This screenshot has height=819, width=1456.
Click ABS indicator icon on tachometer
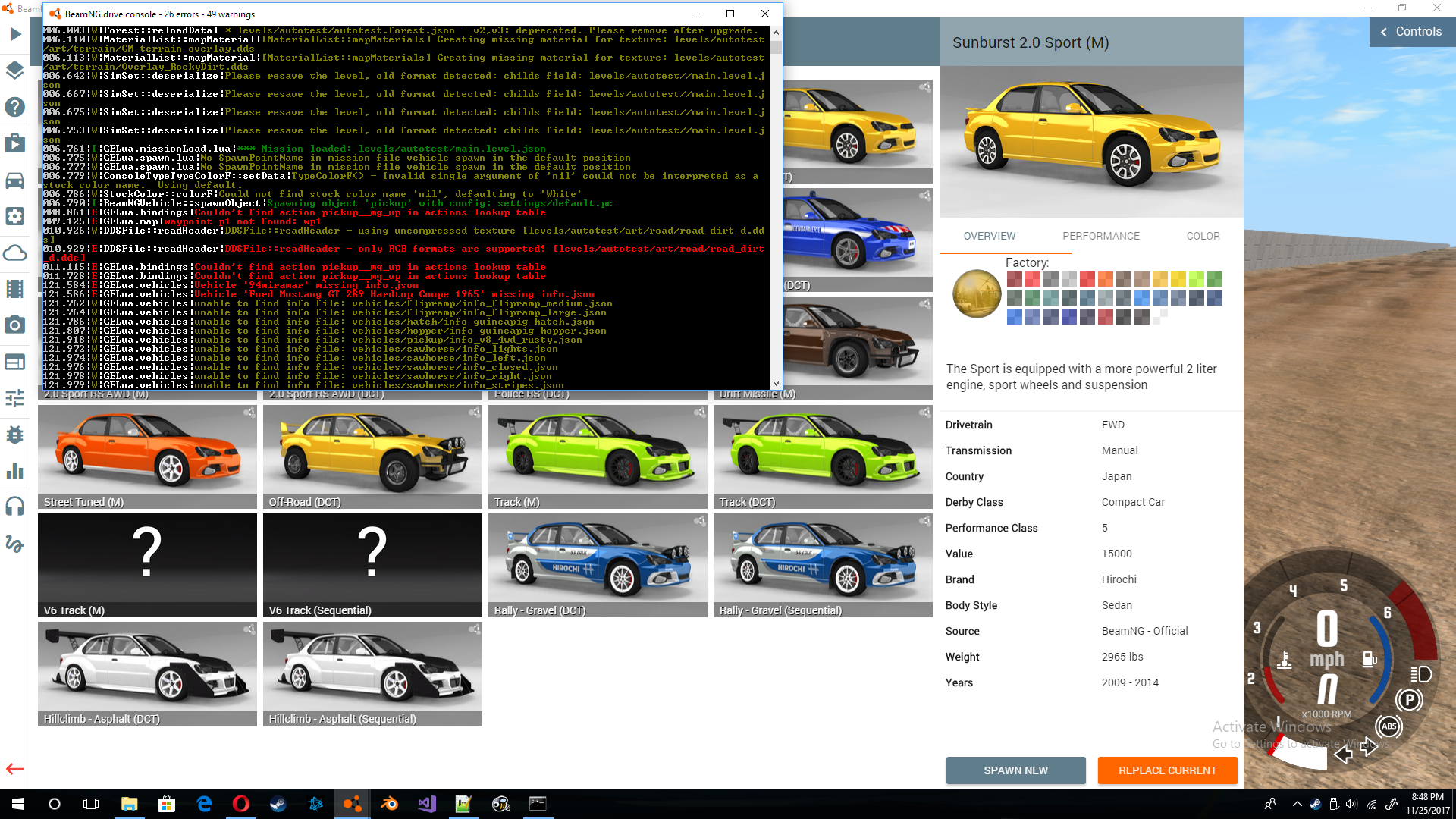tap(1389, 726)
